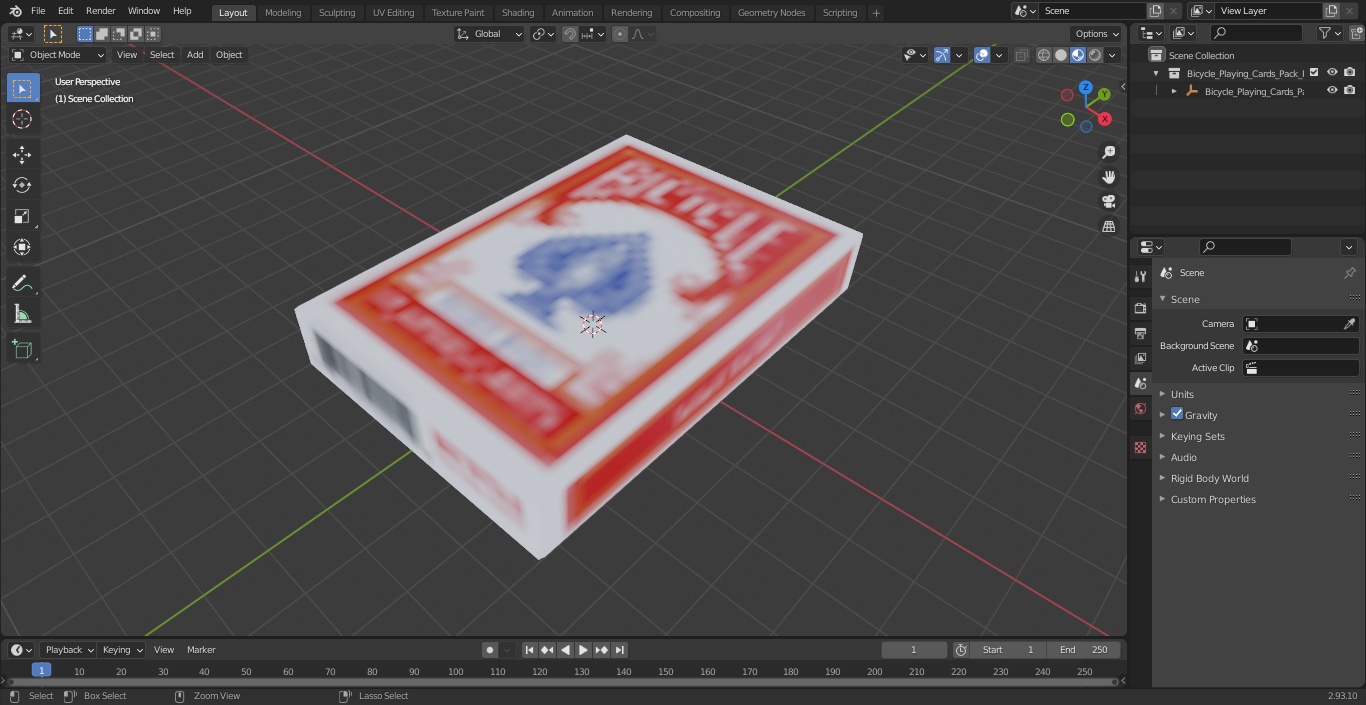This screenshot has height=705, width=1366.
Task: Switch to the Shading workspace tab
Action: 518,12
